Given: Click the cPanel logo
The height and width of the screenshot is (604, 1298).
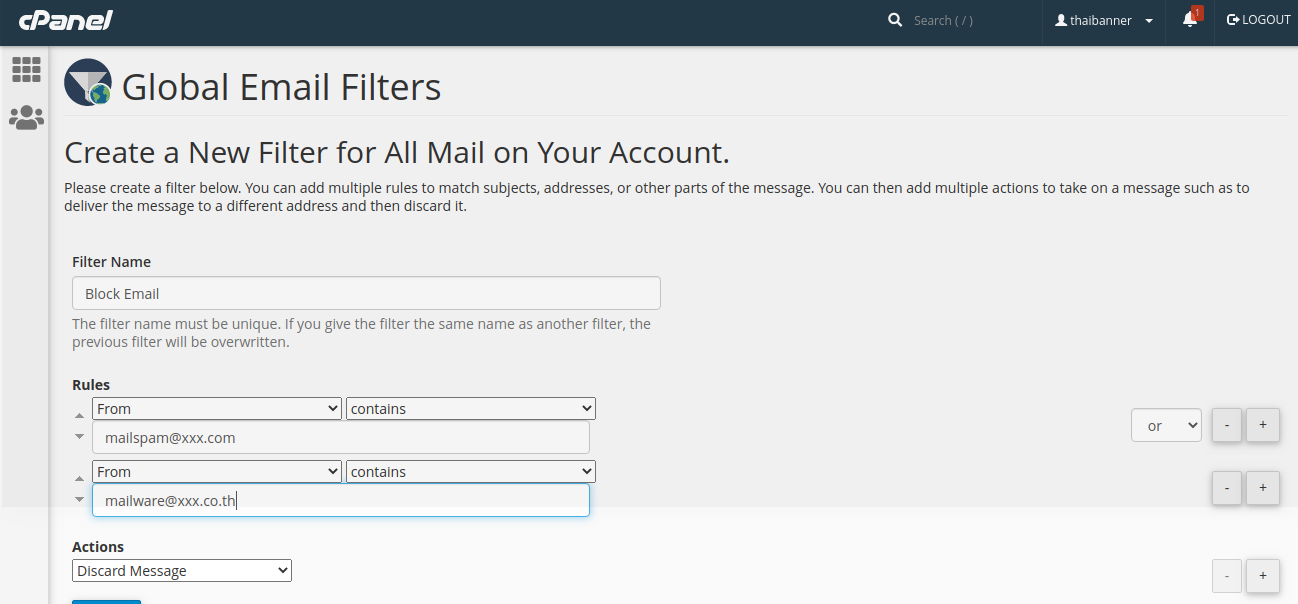Looking at the screenshot, I should (65, 20).
